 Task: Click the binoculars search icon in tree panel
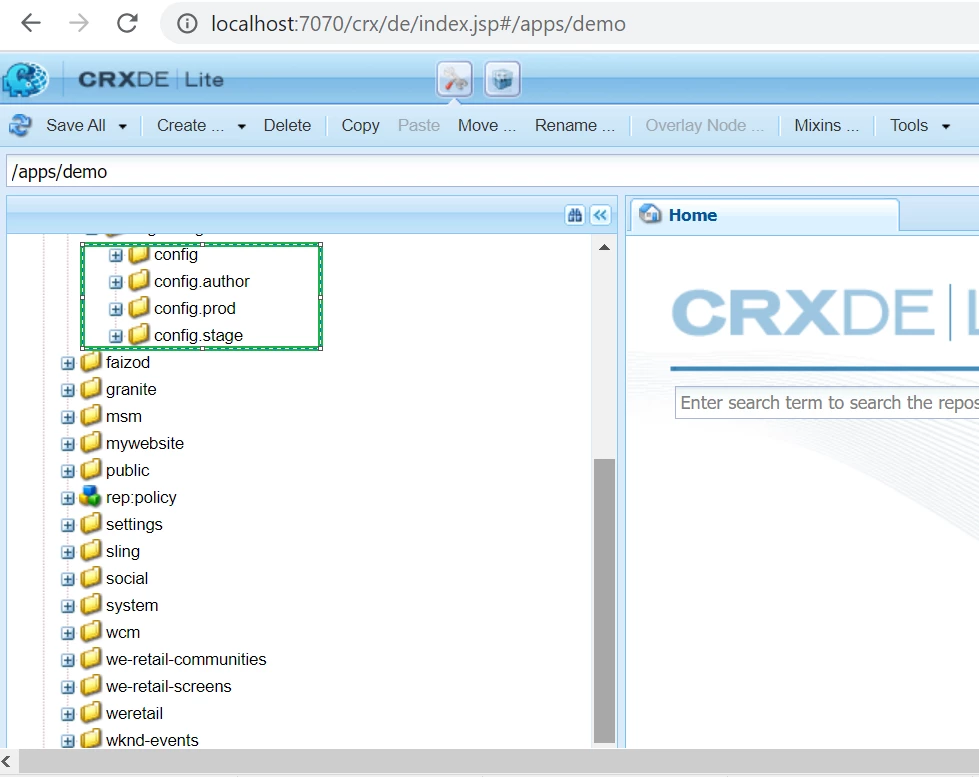pos(574,215)
